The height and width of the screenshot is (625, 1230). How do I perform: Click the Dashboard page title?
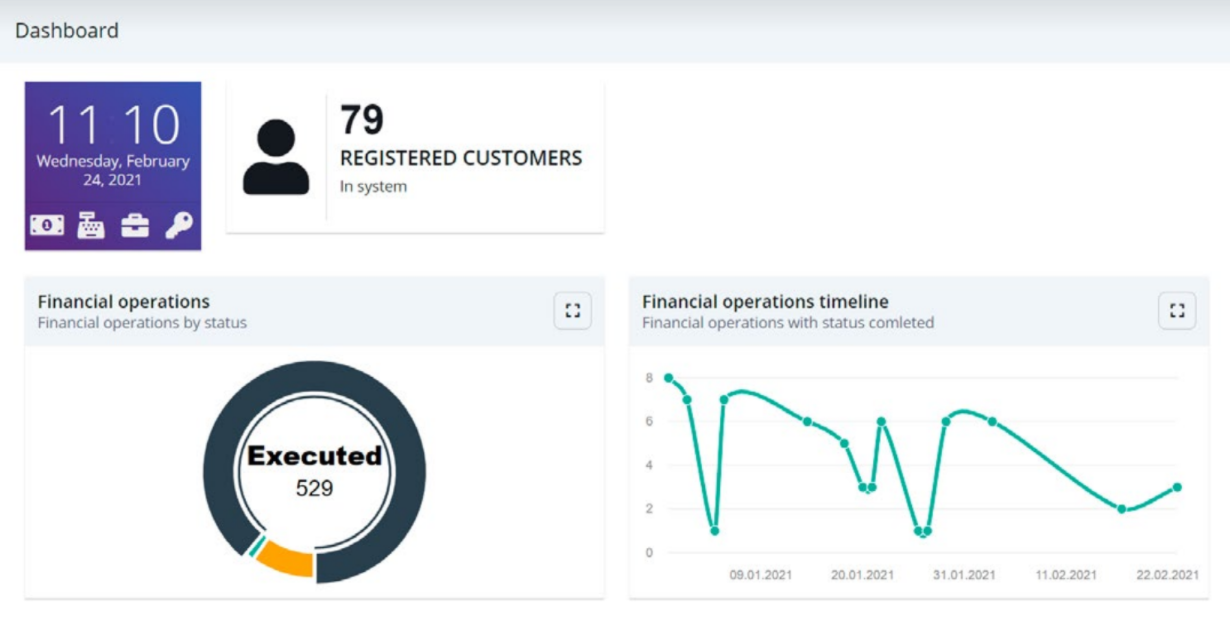pyautogui.click(x=67, y=31)
